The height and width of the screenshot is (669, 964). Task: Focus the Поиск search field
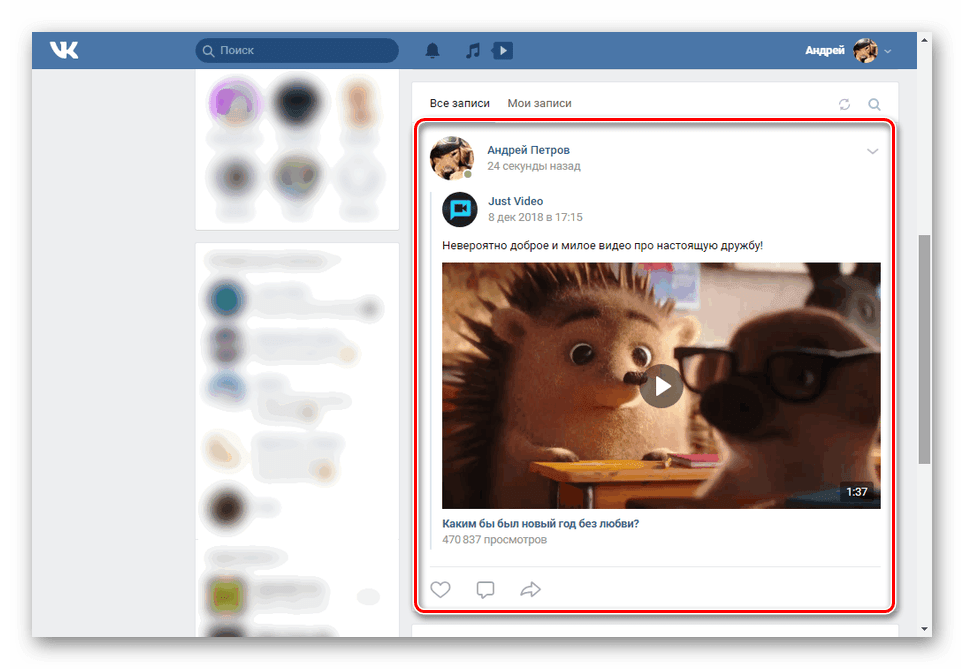297,50
